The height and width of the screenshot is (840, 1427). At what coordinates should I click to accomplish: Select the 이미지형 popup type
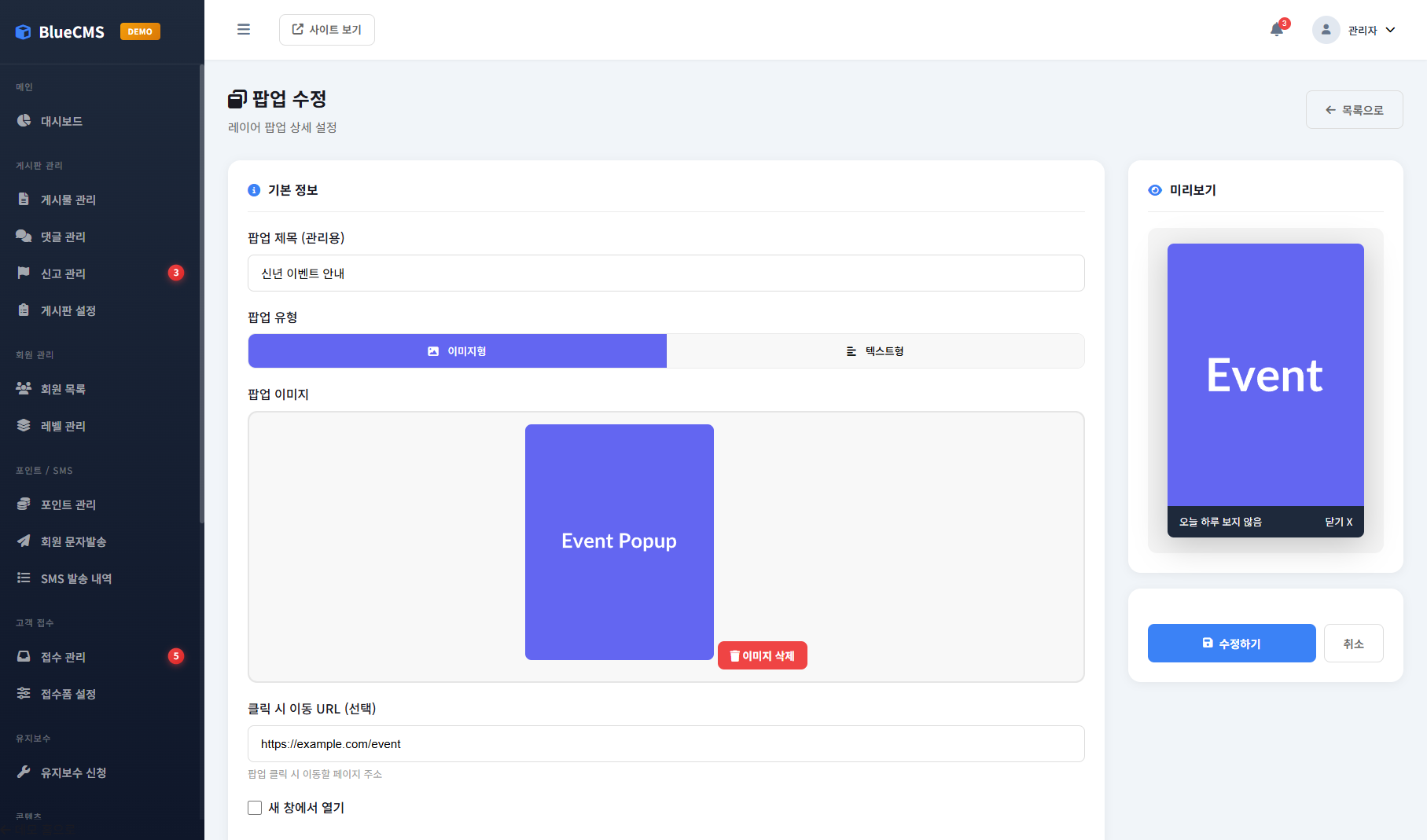tap(457, 351)
